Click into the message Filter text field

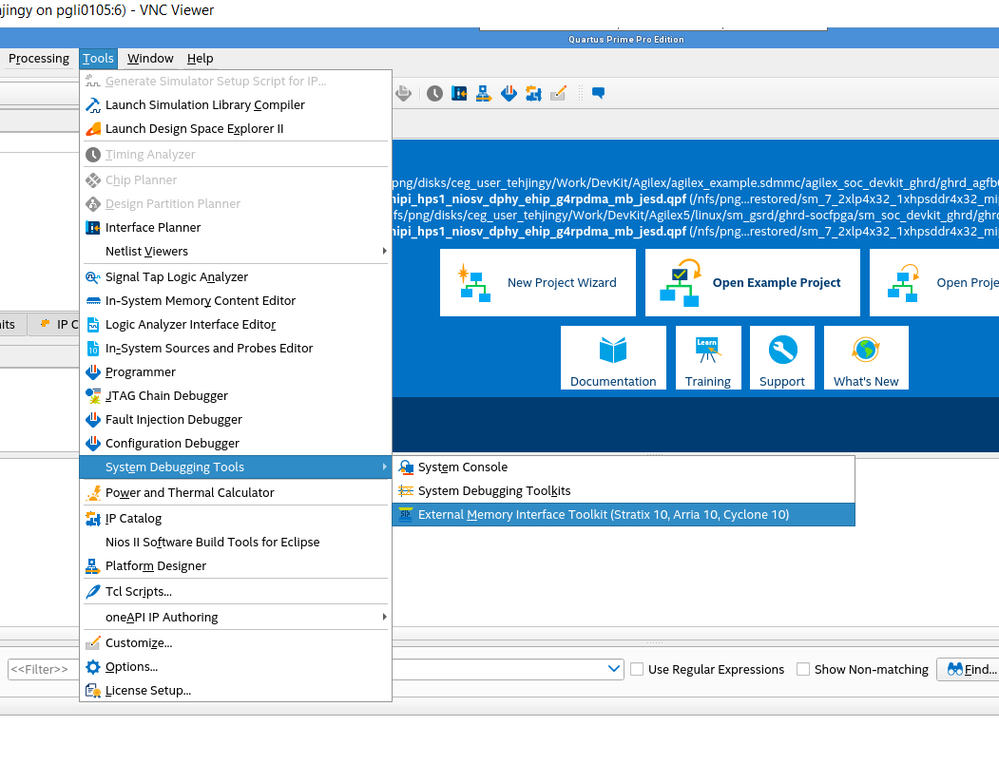(40, 669)
